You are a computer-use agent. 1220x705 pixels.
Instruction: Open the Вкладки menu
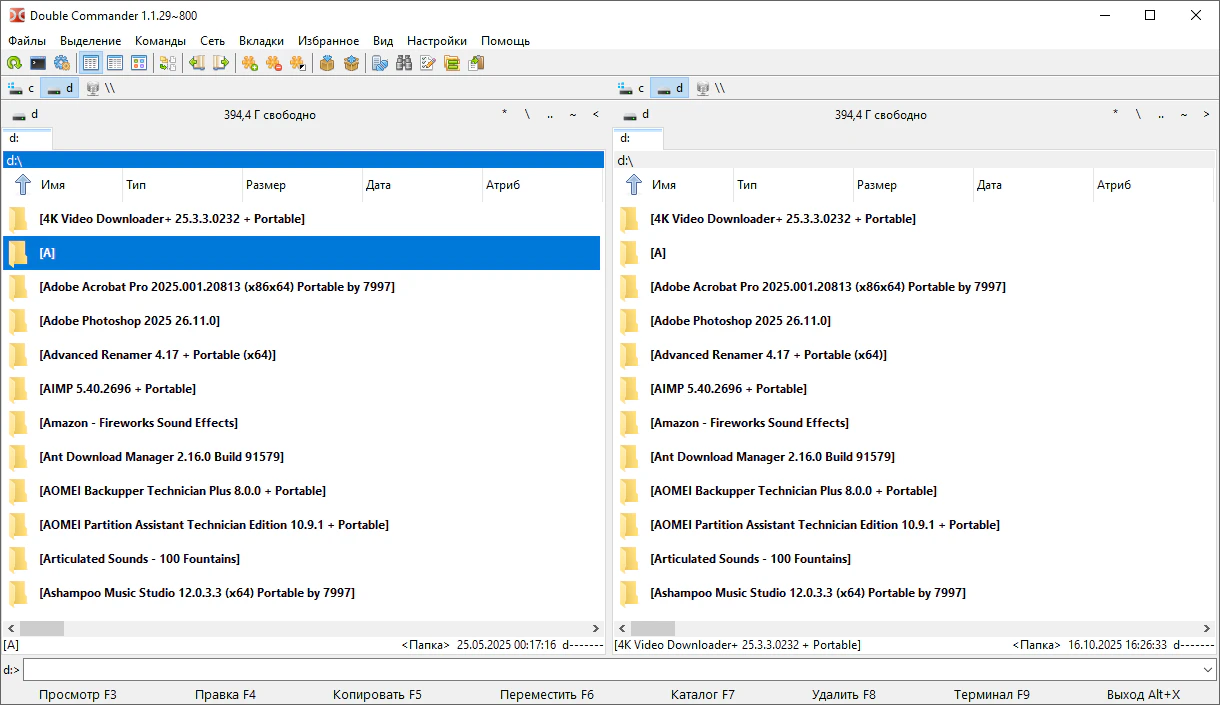click(x=261, y=41)
